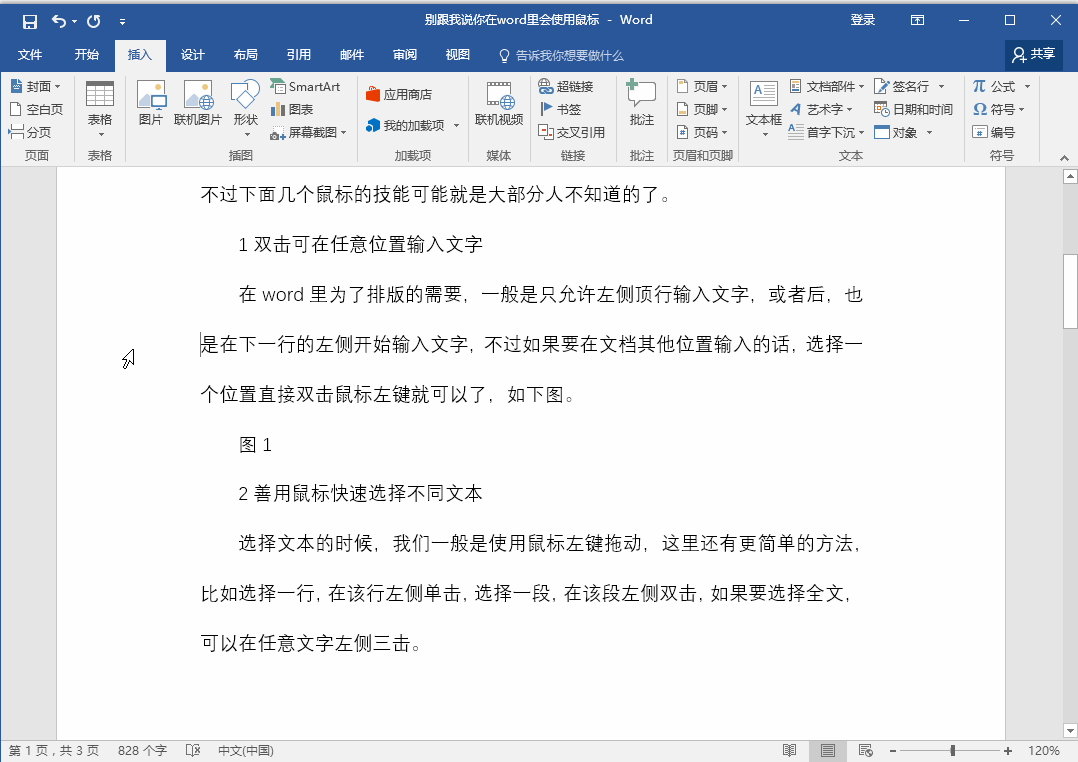1078x762 pixels.
Task: Click the zoom slider handle
Action: [x=953, y=750]
